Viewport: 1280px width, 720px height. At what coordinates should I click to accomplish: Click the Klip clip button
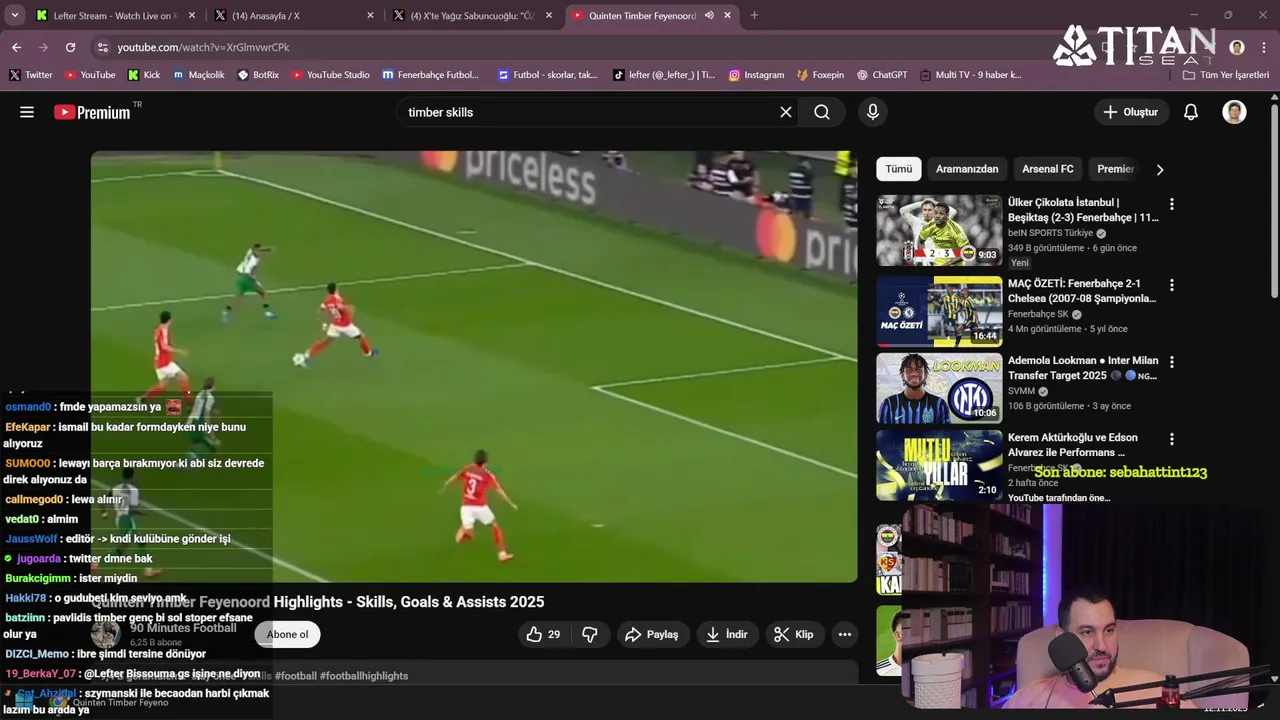(794, 634)
